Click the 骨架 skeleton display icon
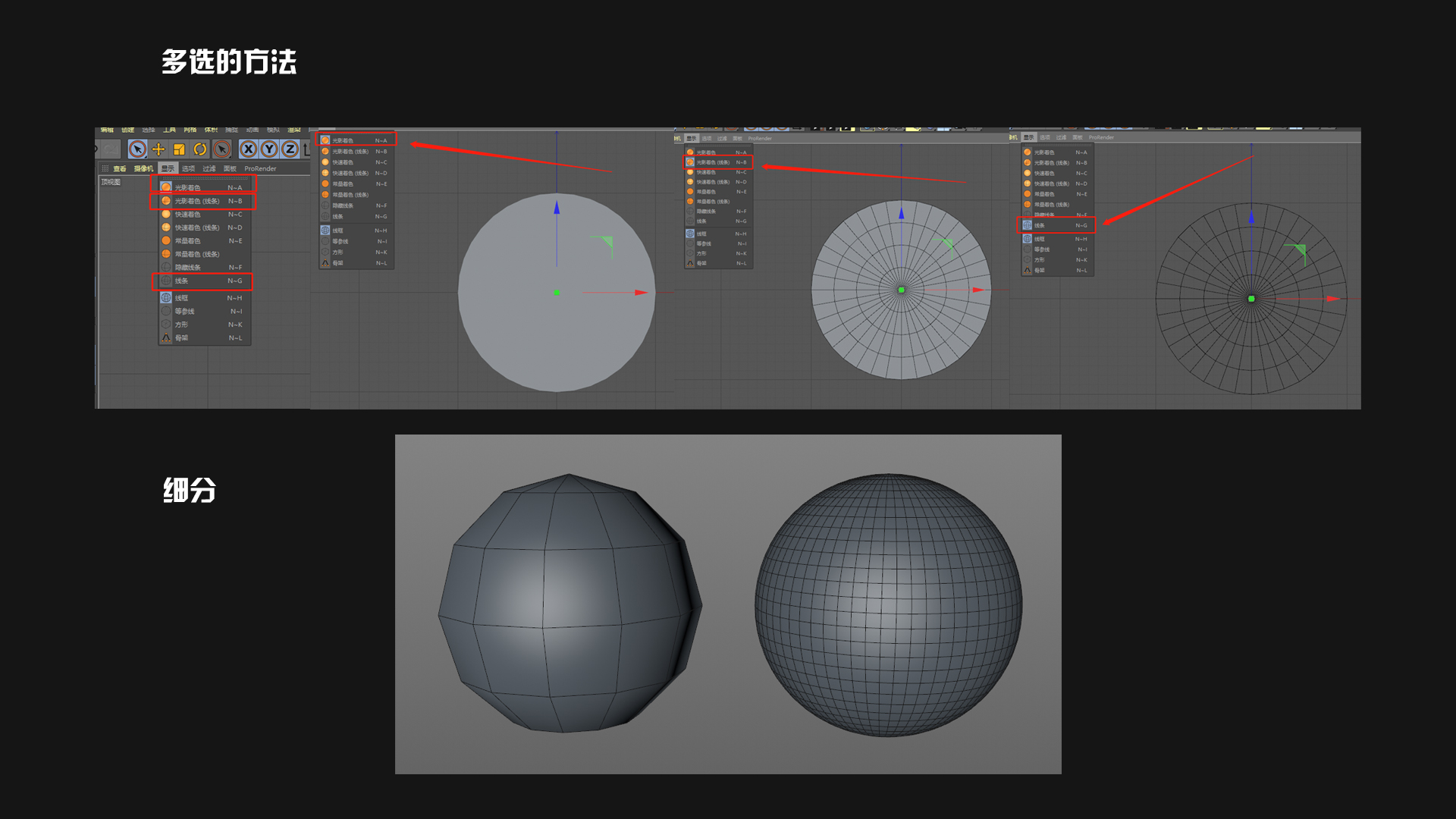Image resolution: width=1456 pixels, height=819 pixels. pyautogui.click(x=166, y=337)
